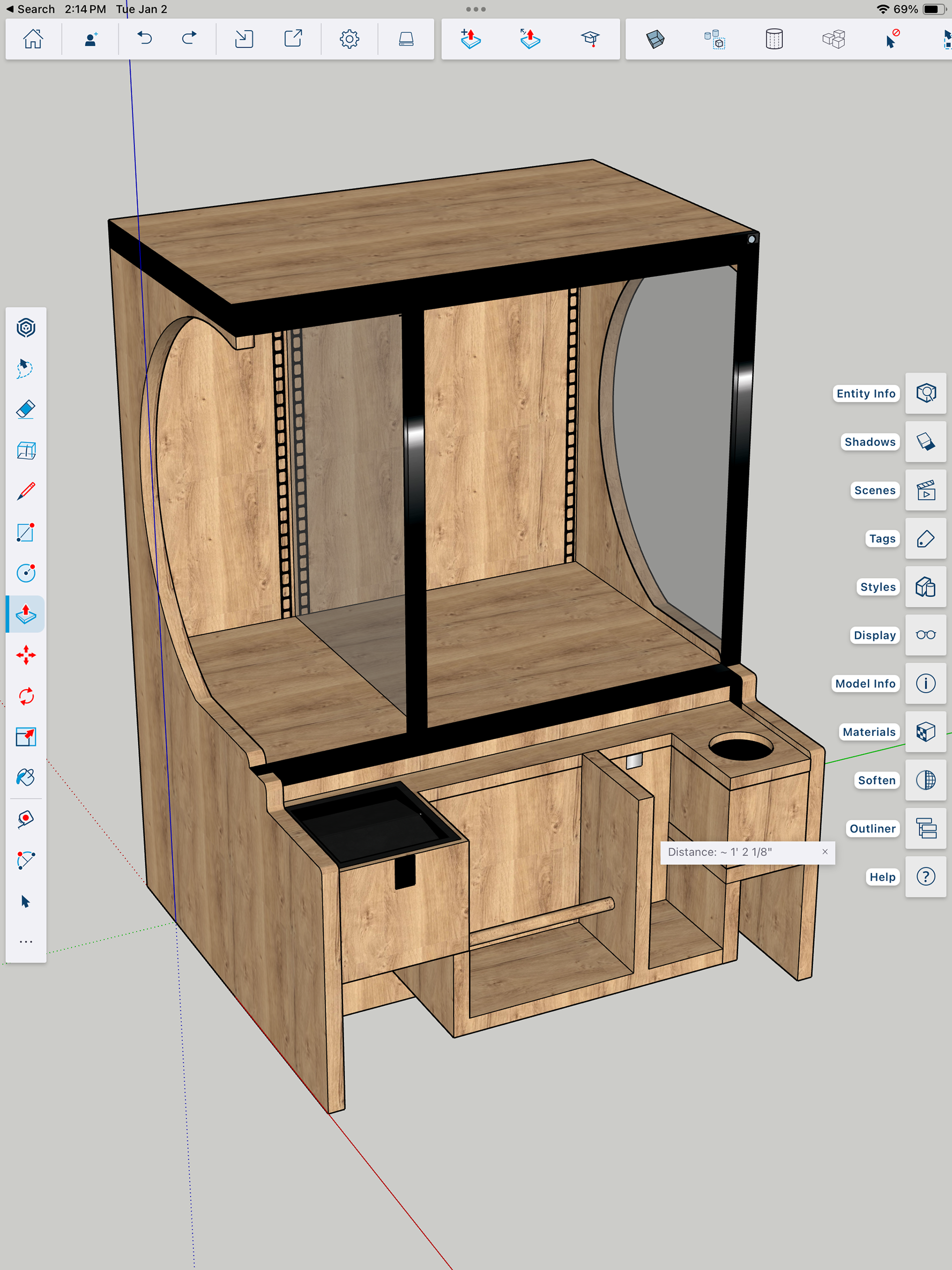Click the Redo arrow
The height and width of the screenshot is (1270, 952).
tap(189, 39)
